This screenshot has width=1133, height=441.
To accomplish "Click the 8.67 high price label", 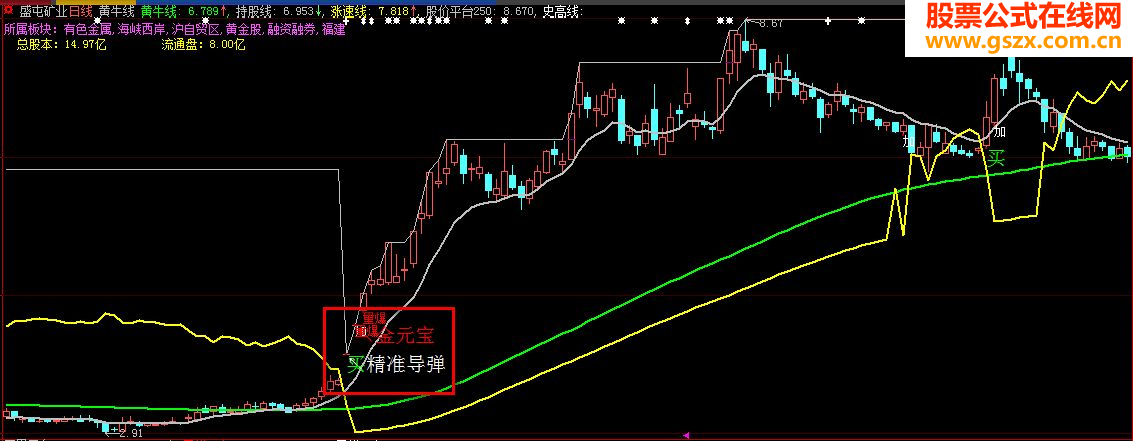I will [769, 23].
